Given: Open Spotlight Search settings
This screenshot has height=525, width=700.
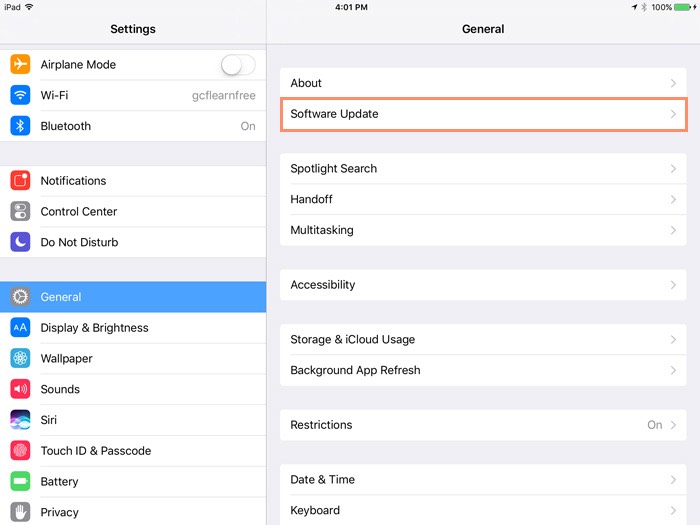Looking at the screenshot, I should 334,169.
